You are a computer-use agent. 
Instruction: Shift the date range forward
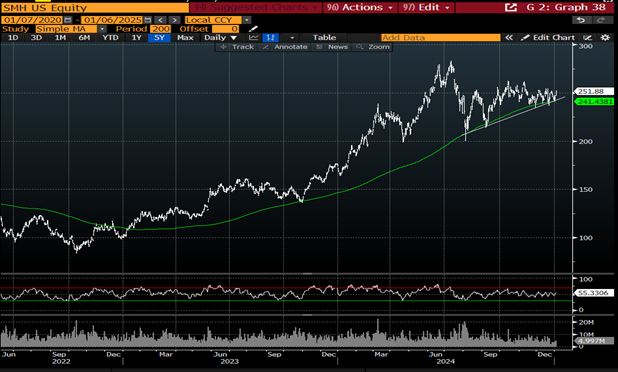(174, 20)
